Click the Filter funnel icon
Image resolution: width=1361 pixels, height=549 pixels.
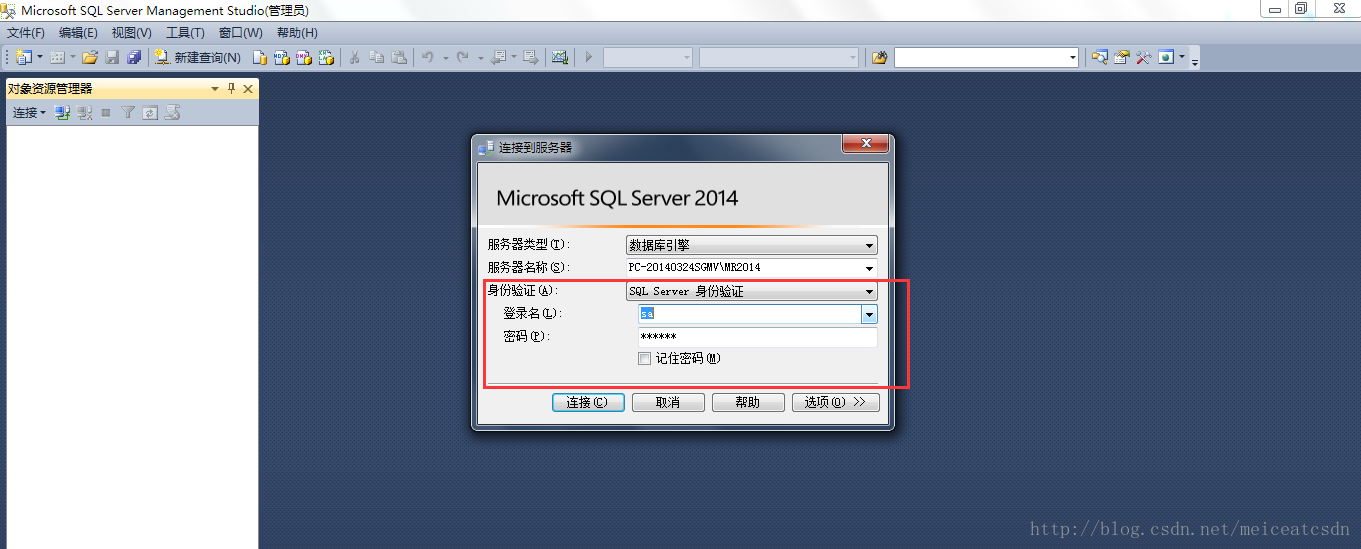pos(128,113)
